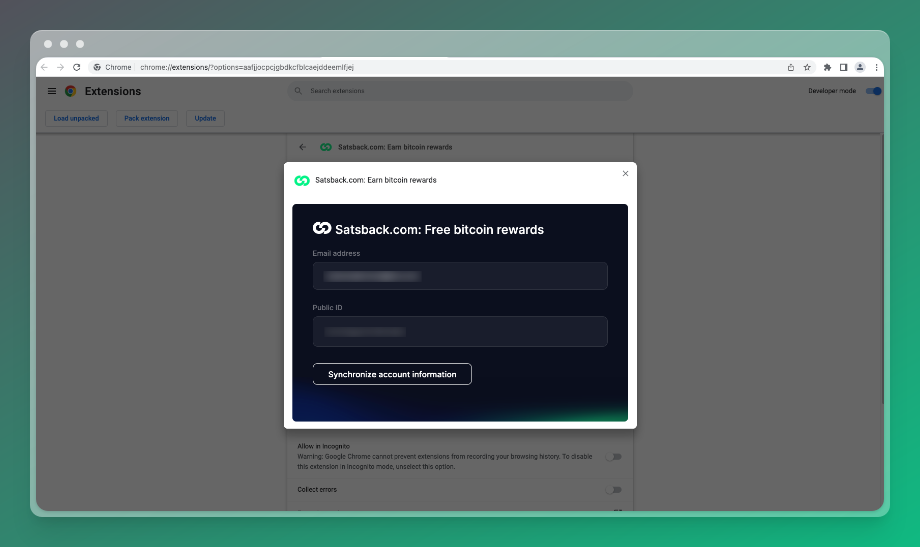Click the browser forward arrow
This screenshot has height=547, width=920.
click(x=60, y=67)
